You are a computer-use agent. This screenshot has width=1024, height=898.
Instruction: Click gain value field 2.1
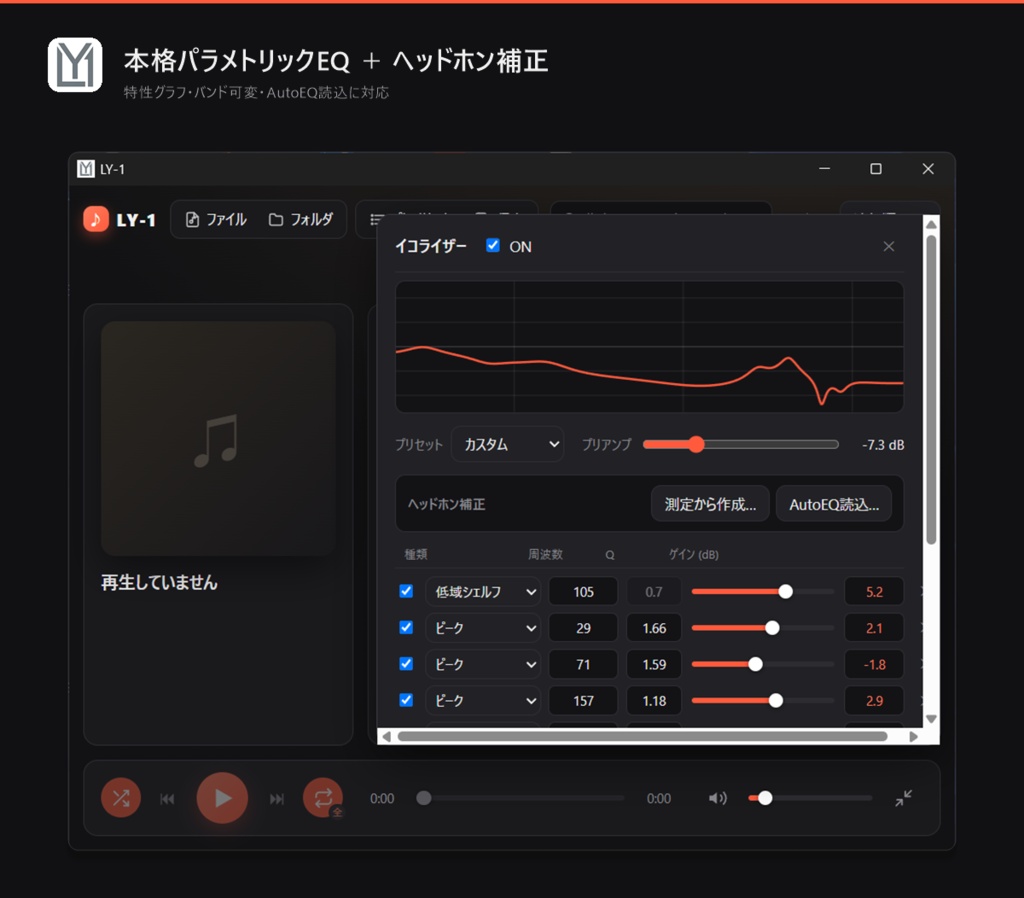click(874, 628)
